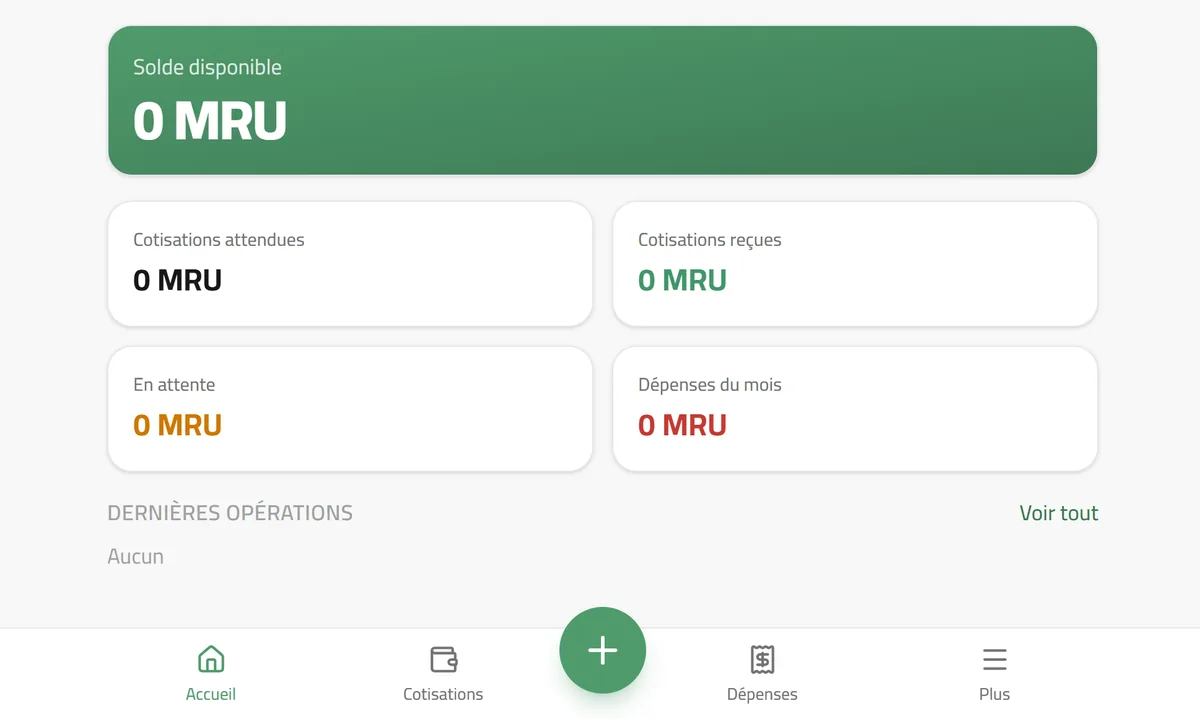Open the Cotisations wallet icon
This screenshot has width=1200, height=719.
pos(443,659)
